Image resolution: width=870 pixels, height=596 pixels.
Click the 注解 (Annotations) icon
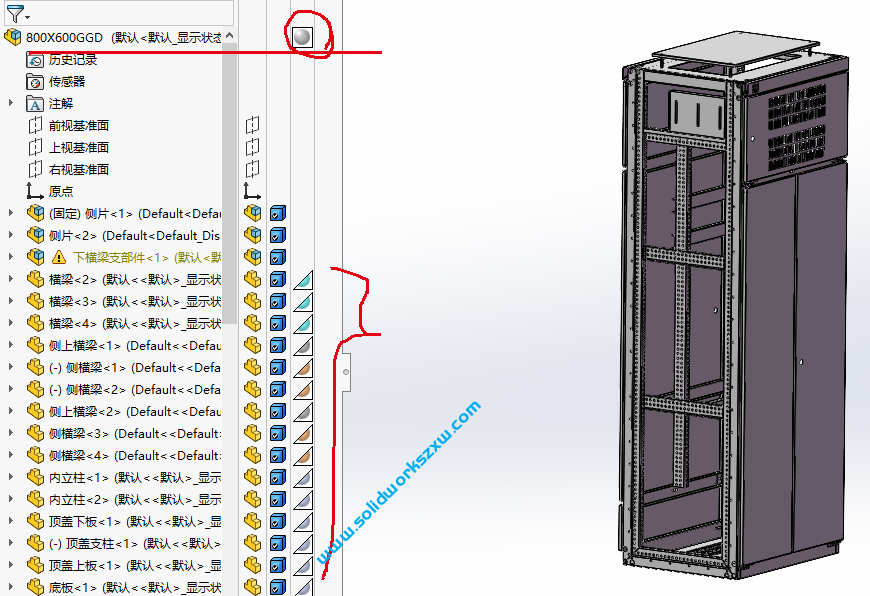pos(34,103)
